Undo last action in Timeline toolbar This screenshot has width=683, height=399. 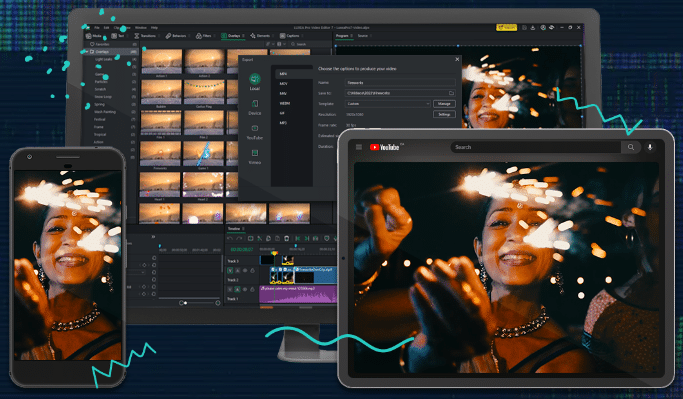coord(230,238)
